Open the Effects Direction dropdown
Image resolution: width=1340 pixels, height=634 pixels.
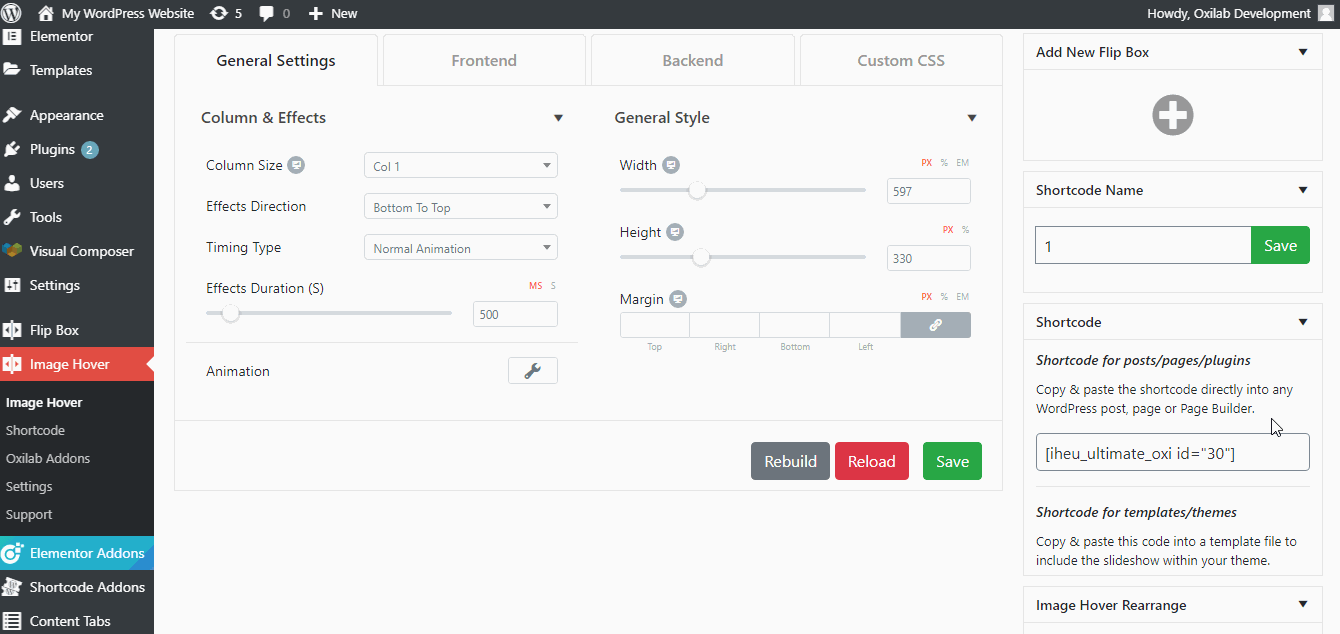461,207
